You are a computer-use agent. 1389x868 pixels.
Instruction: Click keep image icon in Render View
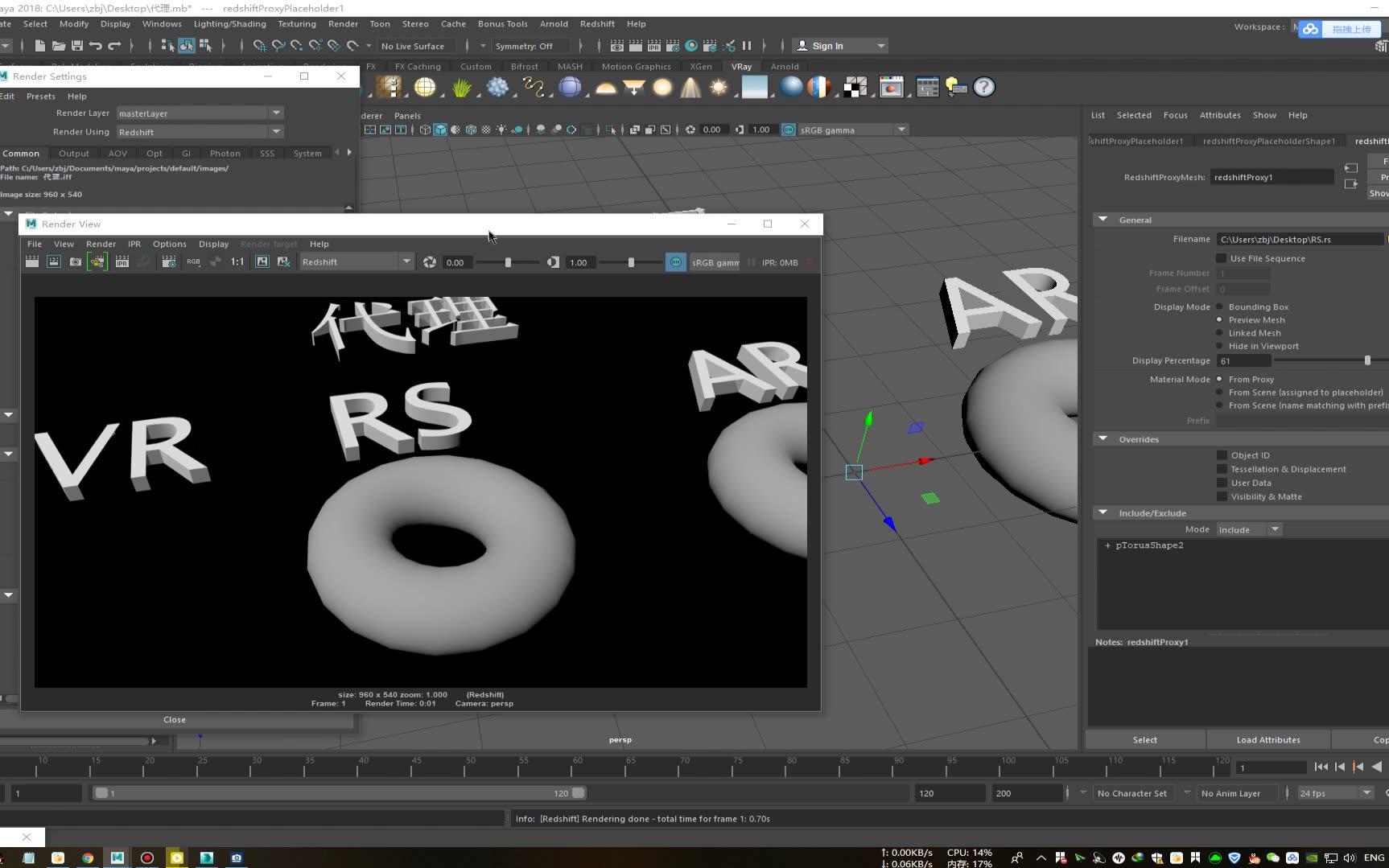point(262,262)
